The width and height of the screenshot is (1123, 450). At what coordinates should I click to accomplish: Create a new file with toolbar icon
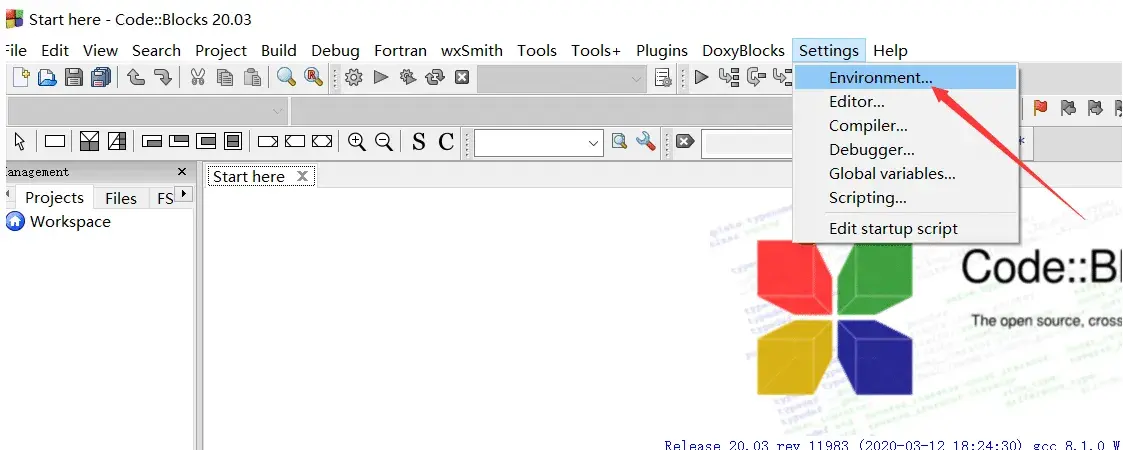click(21, 77)
